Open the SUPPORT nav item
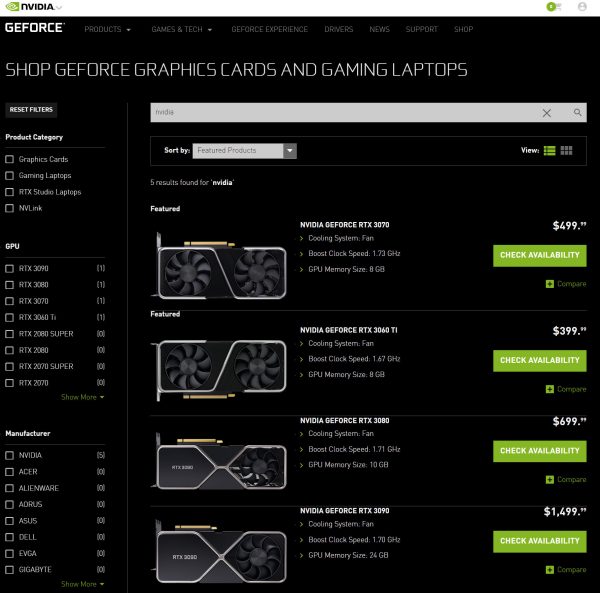This screenshot has width=600, height=593. 421,29
